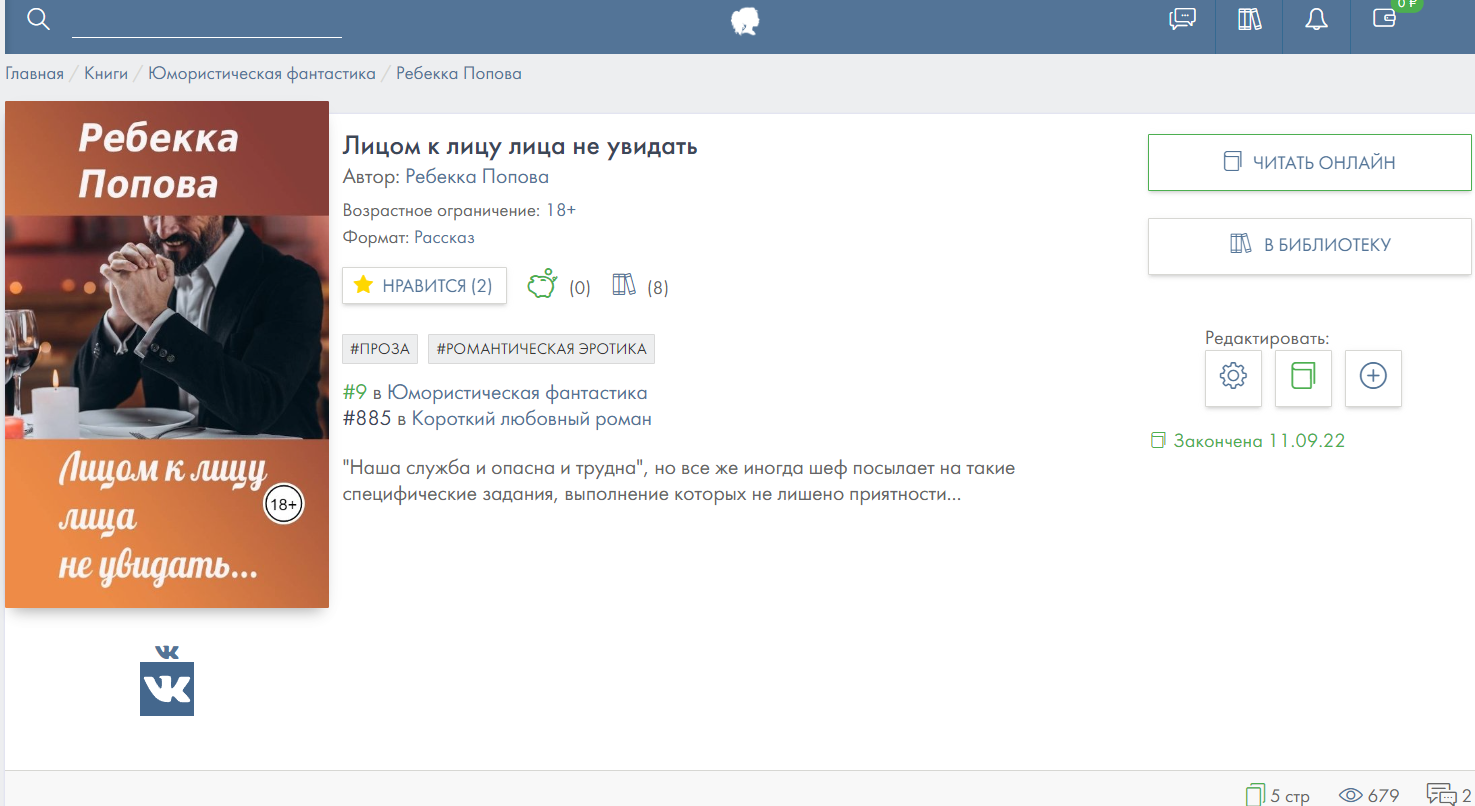Open author link Ребекка Попова
The height and width of the screenshot is (806, 1475).
[x=476, y=177]
